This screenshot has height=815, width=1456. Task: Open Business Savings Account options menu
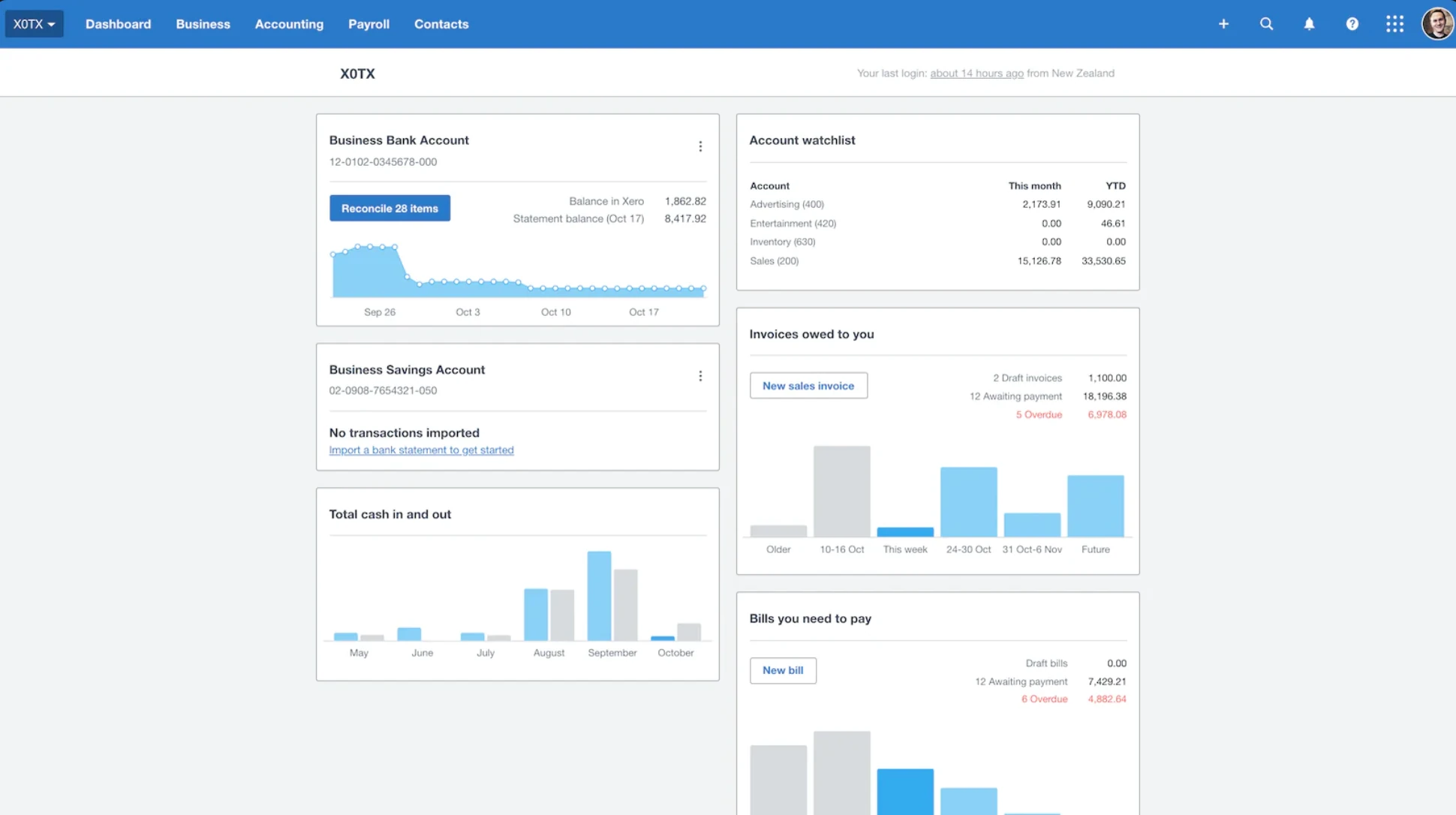(700, 376)
